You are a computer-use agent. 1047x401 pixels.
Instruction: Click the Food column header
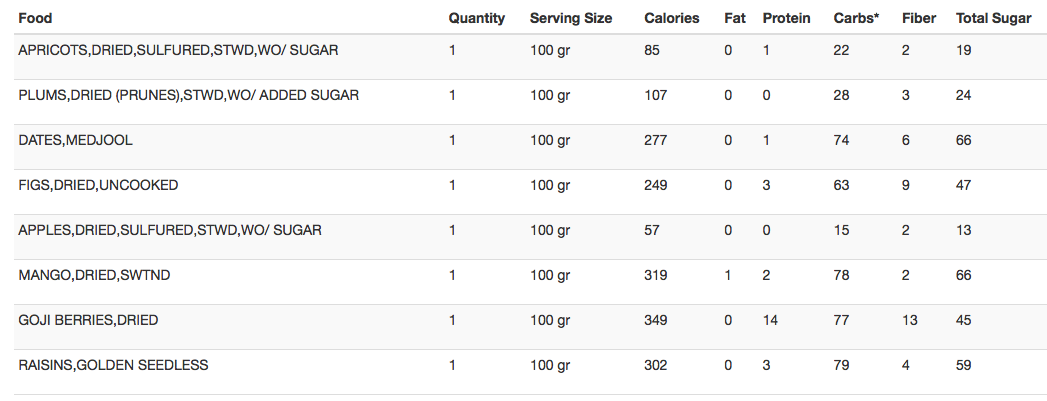[x=35, y=19]
